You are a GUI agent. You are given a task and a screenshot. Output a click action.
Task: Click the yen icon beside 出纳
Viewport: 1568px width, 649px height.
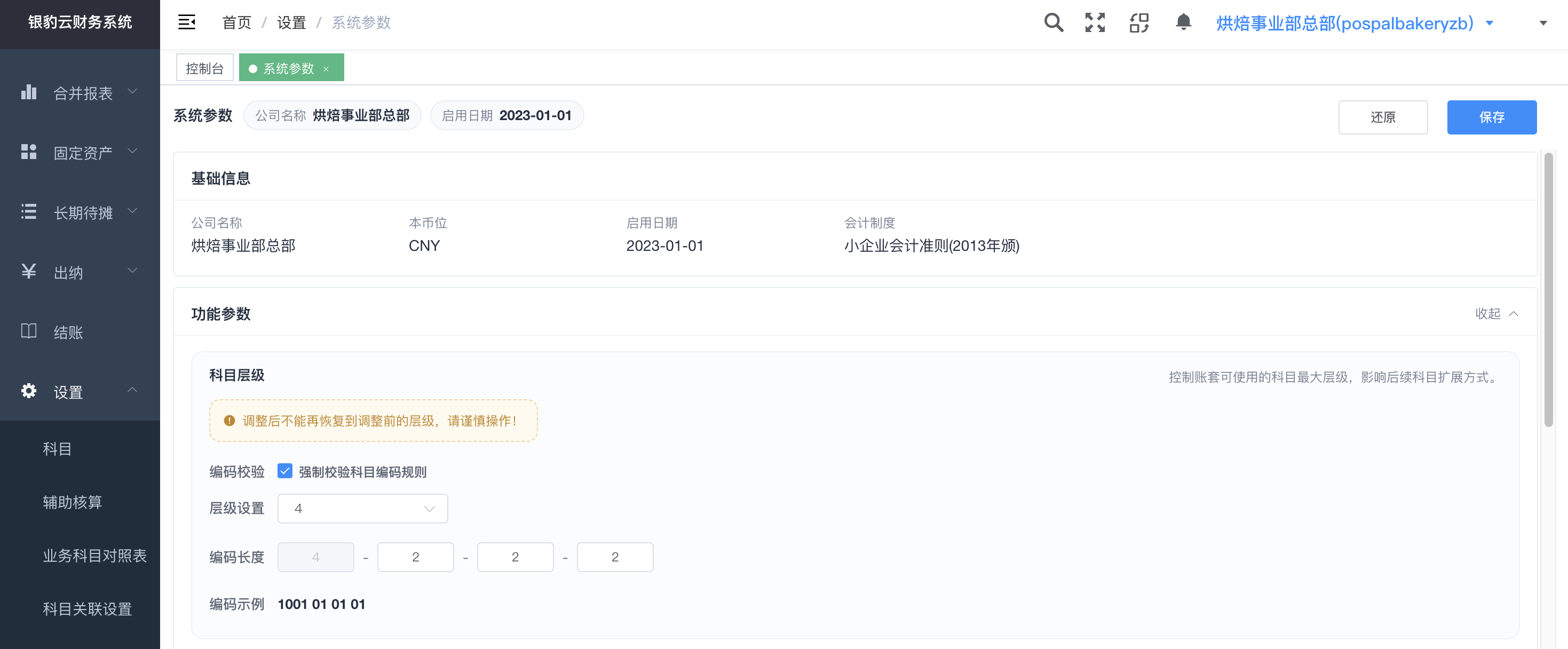click(x=29, y=271)
